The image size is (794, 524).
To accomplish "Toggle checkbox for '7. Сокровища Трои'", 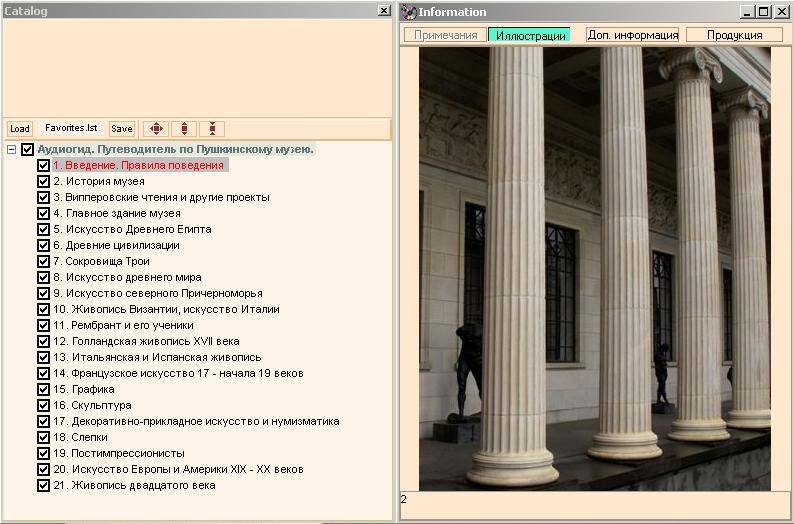I will point(43,261).
